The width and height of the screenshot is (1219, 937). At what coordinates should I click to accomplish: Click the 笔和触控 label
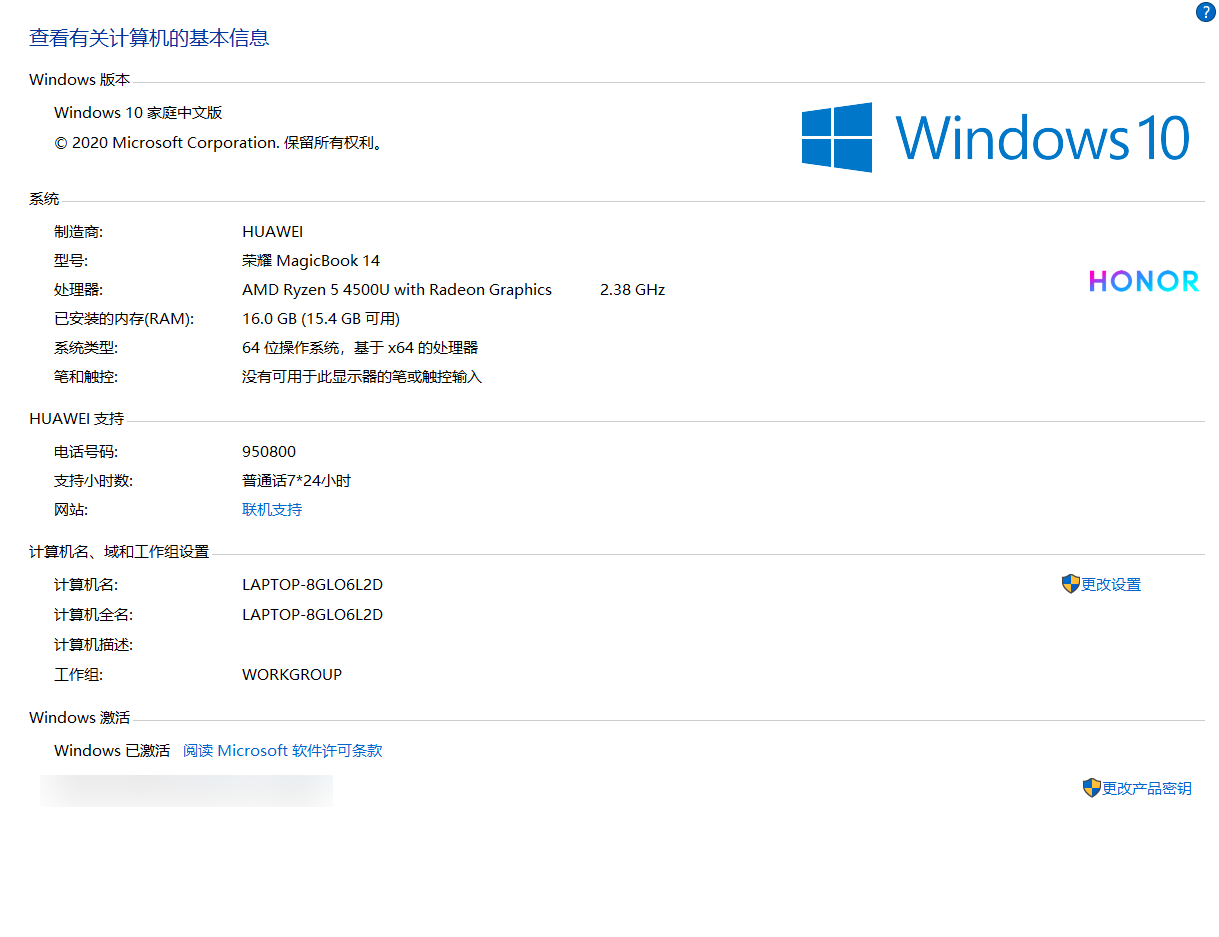click(86, 377)
